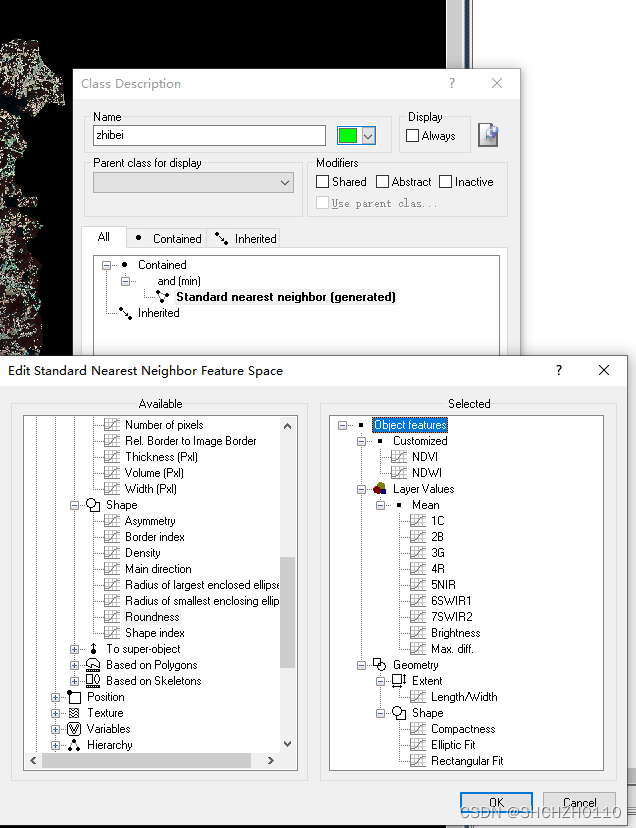Click the Cancel button

tap(579, 803)
